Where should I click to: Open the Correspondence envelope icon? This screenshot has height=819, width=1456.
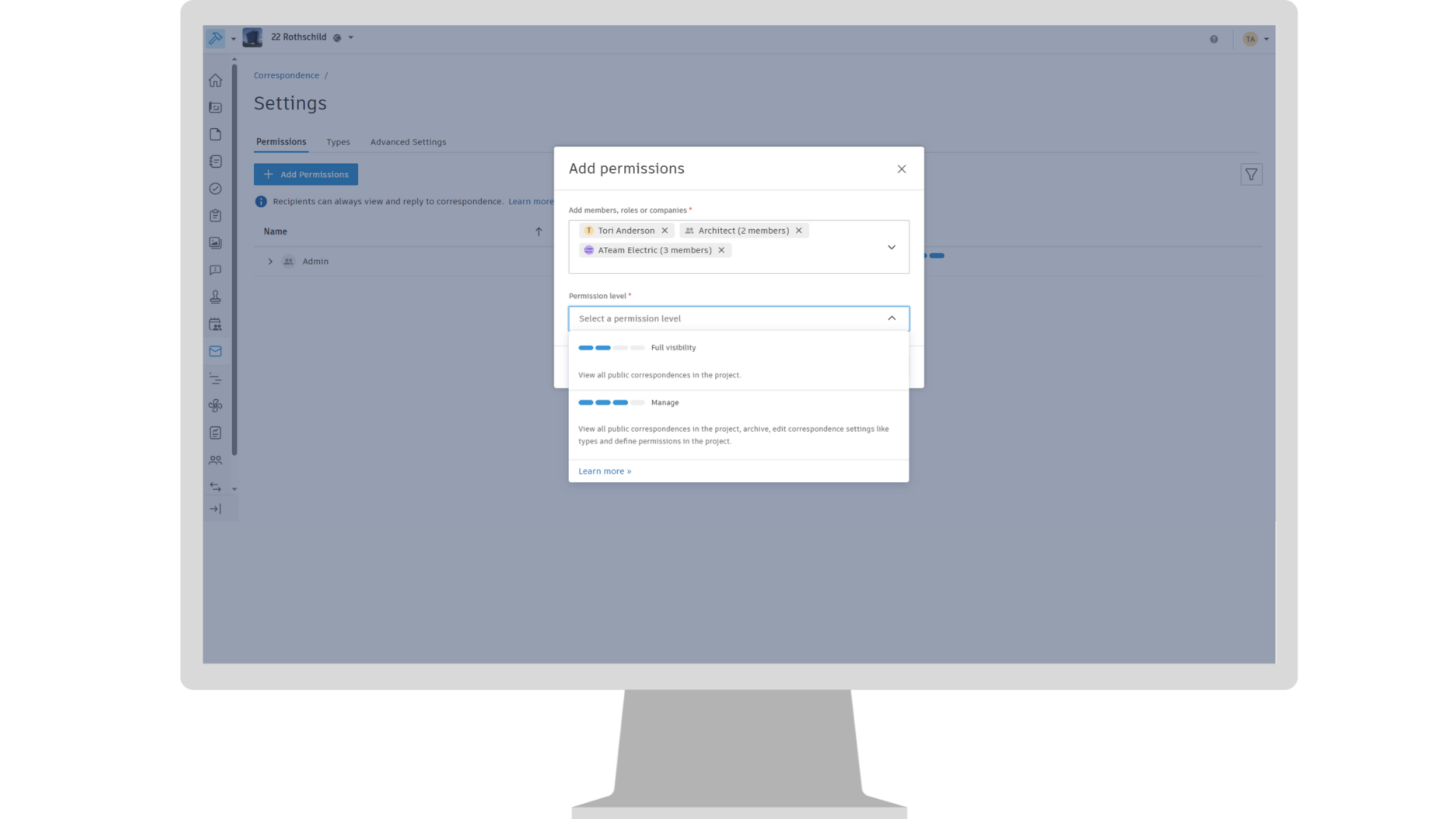tap(215, 351)
